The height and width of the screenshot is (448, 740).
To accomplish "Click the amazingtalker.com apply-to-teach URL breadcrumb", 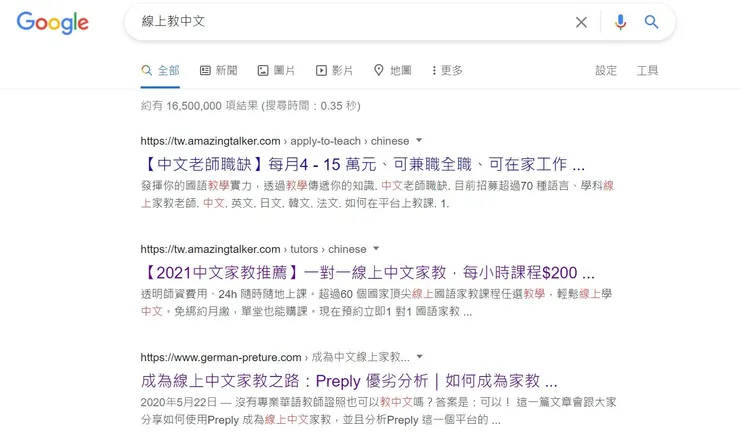I will click(275, 141).
